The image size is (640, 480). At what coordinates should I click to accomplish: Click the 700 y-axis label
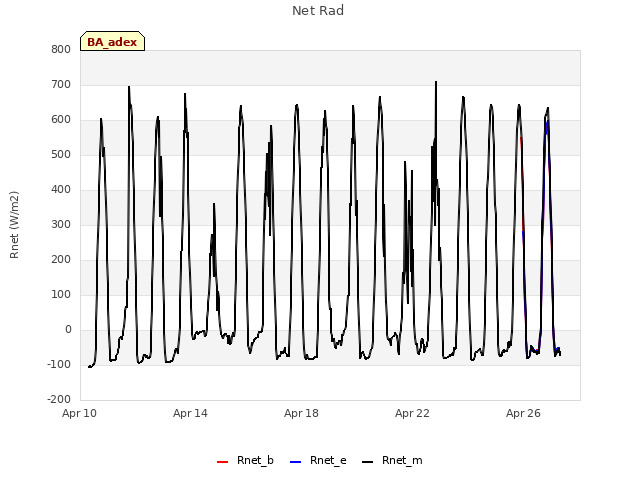[61, 85]
